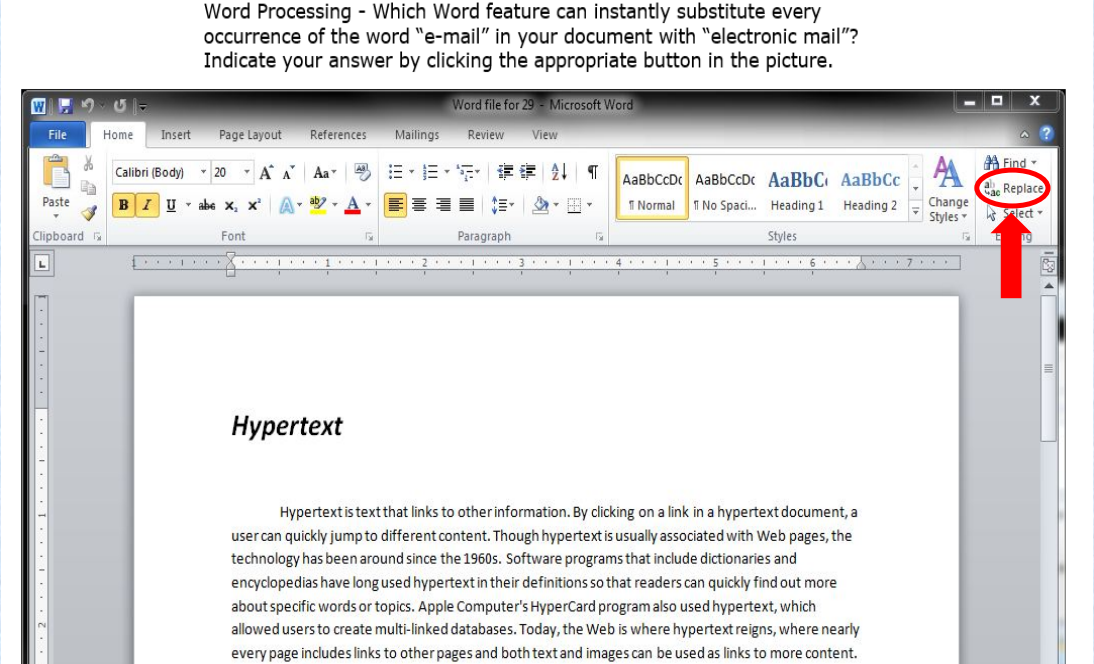Click the Cut scissors icon

tap(89, 164)
